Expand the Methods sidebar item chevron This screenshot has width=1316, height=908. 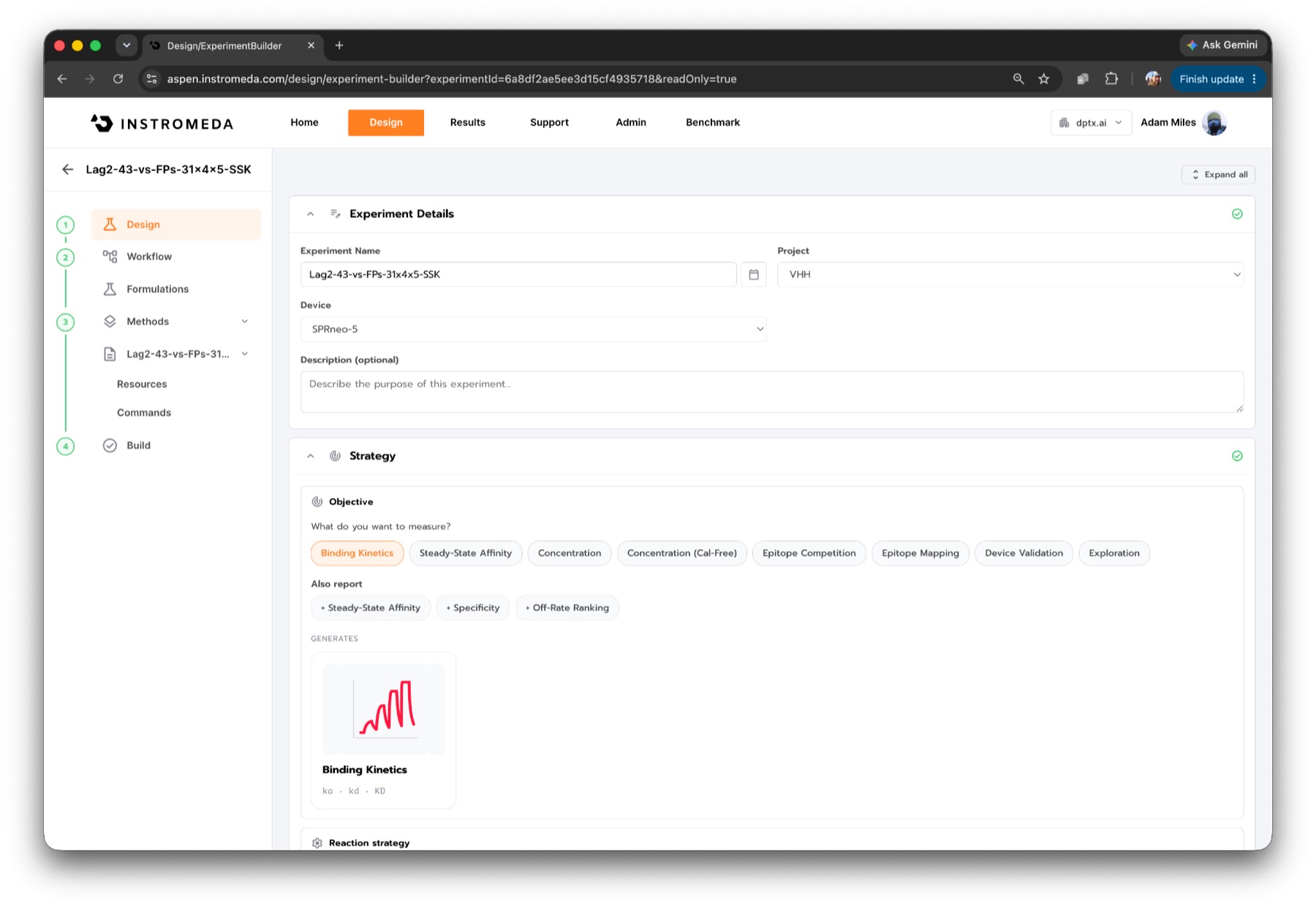click(x=245, y=322)
